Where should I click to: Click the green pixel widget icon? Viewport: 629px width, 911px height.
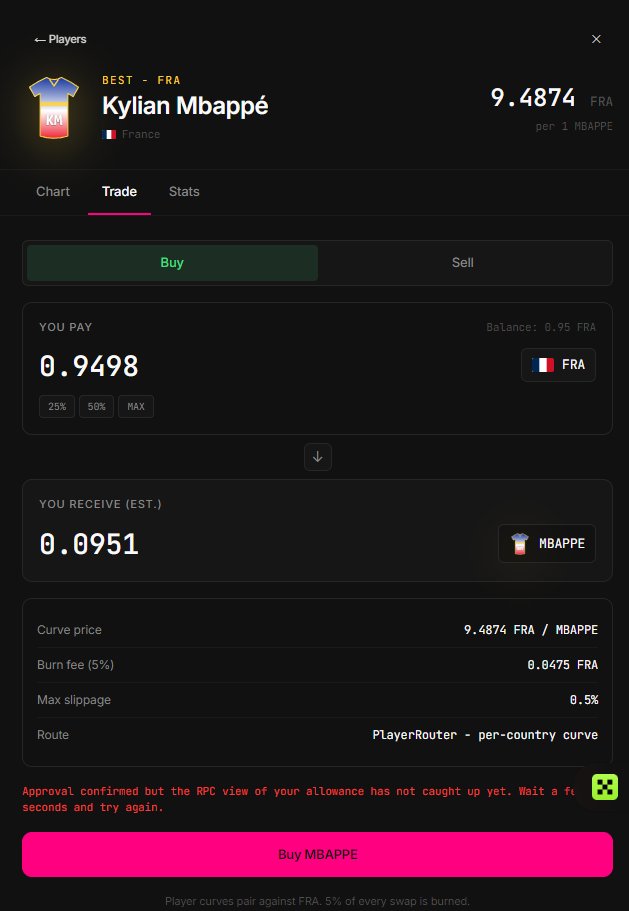click(x=605, y=787)
